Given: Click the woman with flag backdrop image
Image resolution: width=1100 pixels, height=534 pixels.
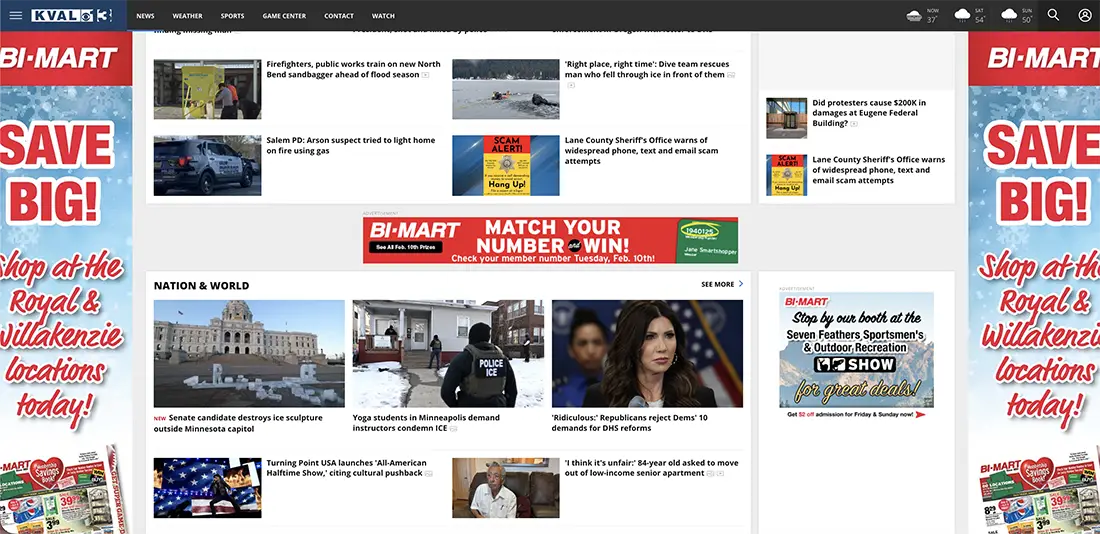Looking at the screenshot, I should coord(647,354).
